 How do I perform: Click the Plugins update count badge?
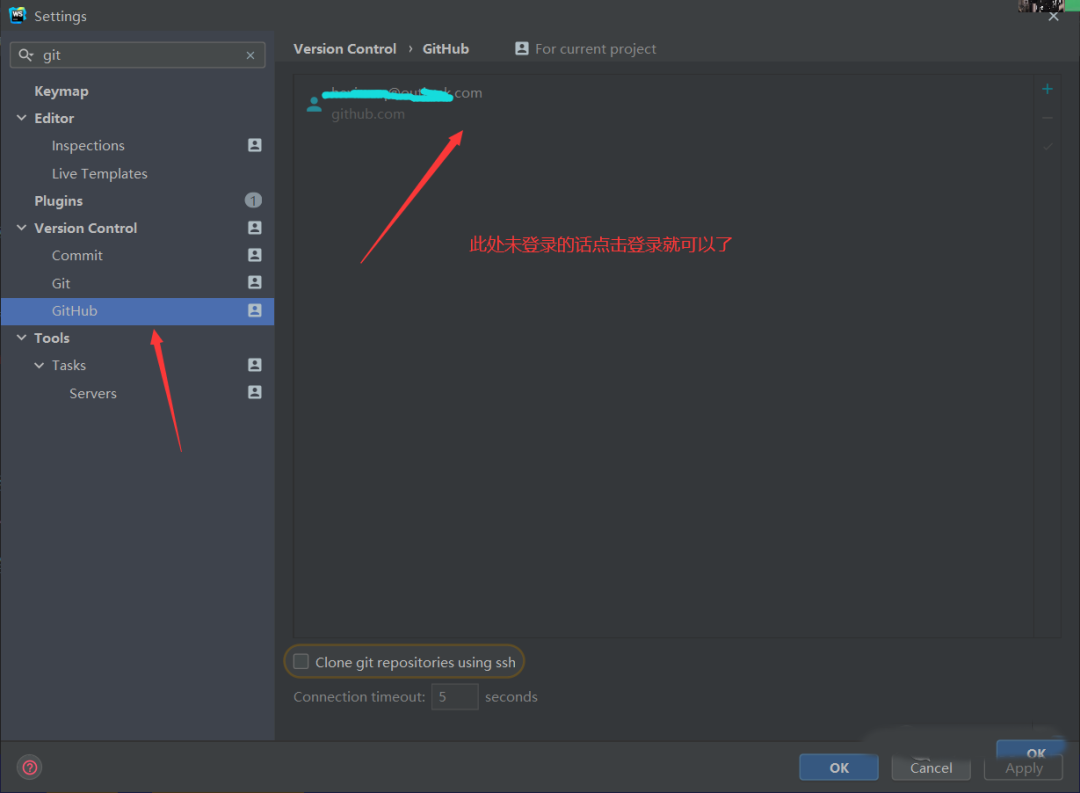pyautogui.click(x=253, y=200)
